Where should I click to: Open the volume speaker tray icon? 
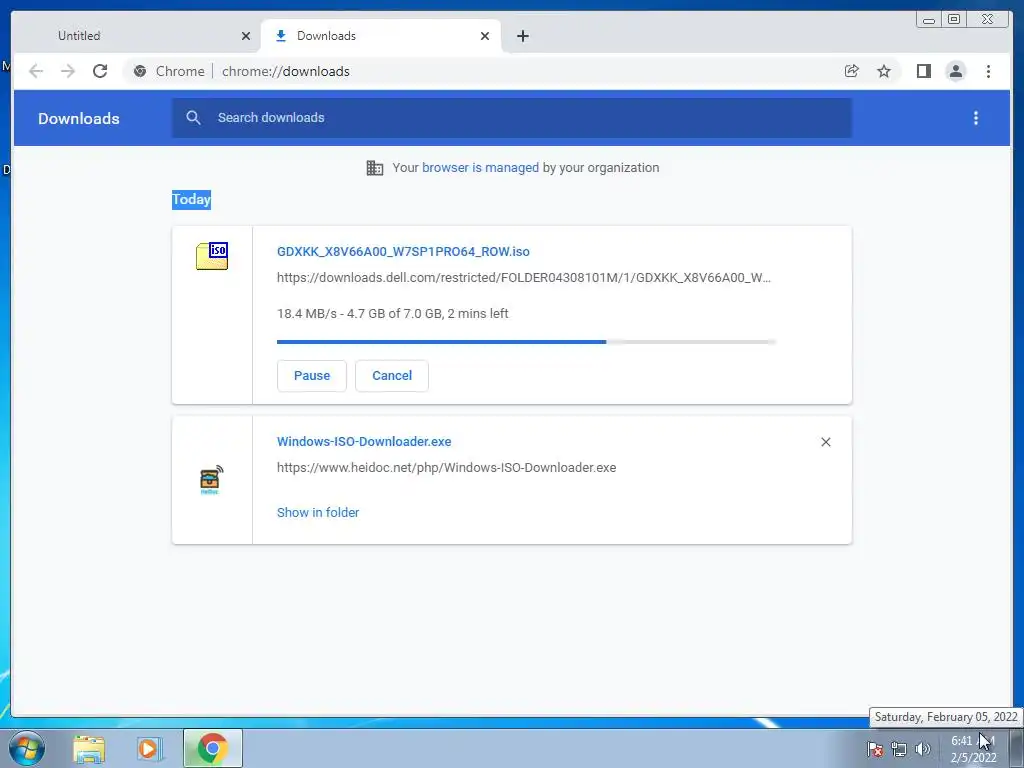coord(922,749)
